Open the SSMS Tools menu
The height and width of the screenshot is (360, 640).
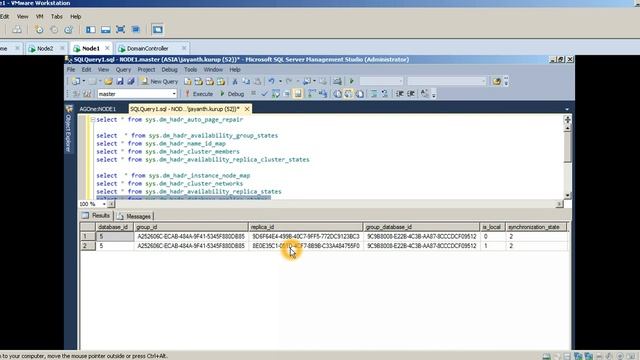click(x=190, y=70)
